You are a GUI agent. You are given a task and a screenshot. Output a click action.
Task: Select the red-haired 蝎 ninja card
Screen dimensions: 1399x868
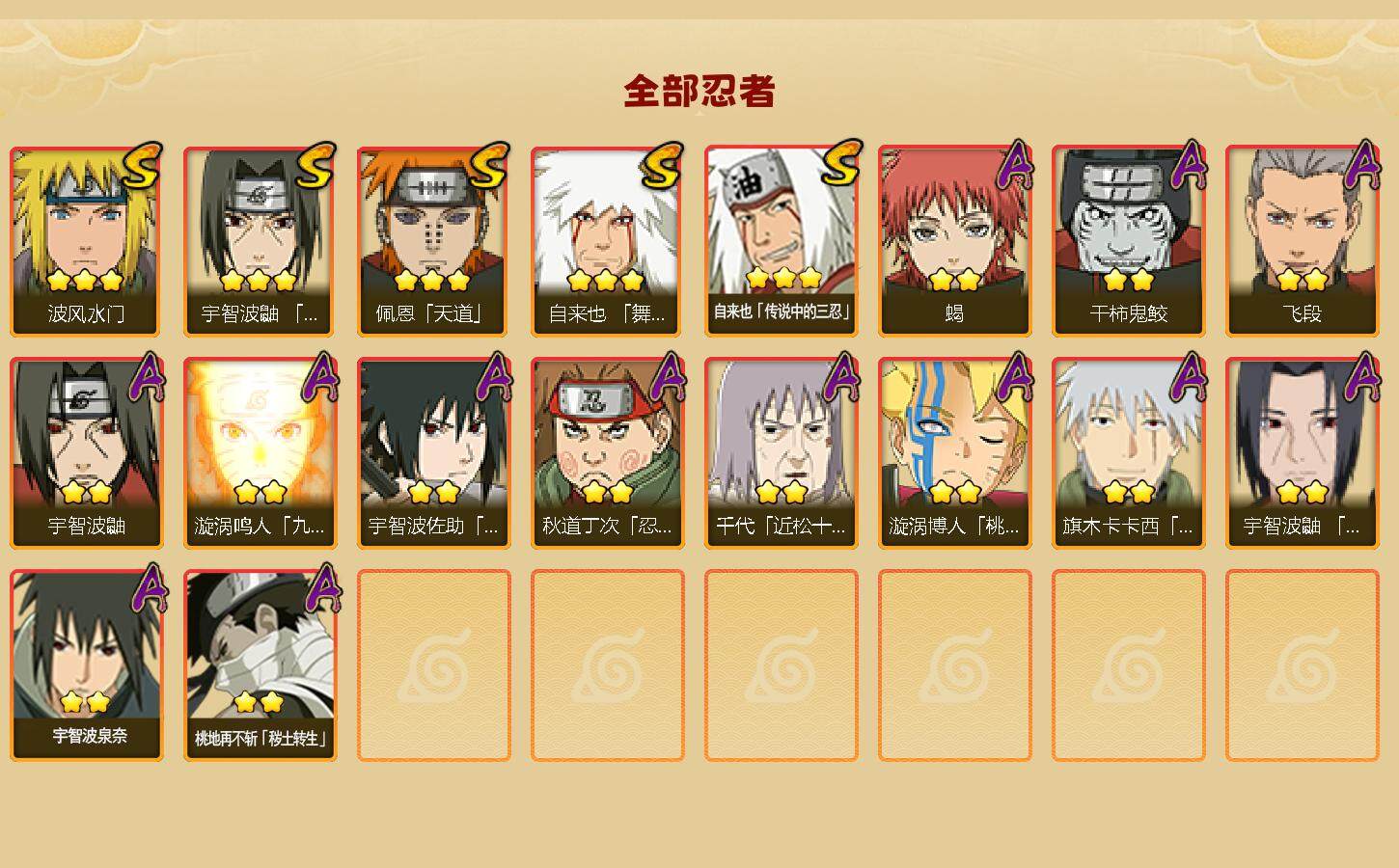click(x=955, y=241)
